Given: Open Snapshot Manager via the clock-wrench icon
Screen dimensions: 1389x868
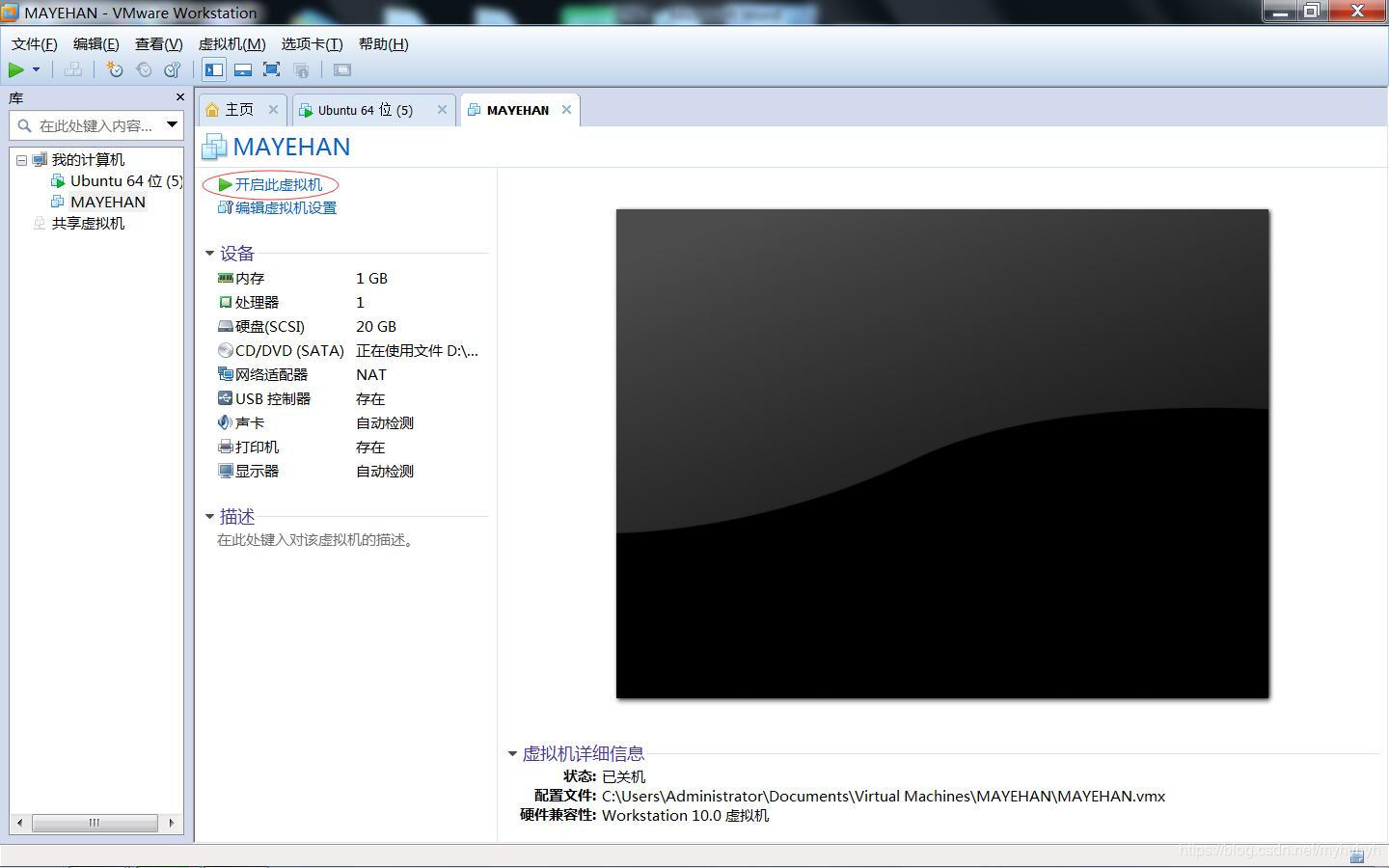Looking at the screenshot, I should pyautogui.click(x=172, y=69).
